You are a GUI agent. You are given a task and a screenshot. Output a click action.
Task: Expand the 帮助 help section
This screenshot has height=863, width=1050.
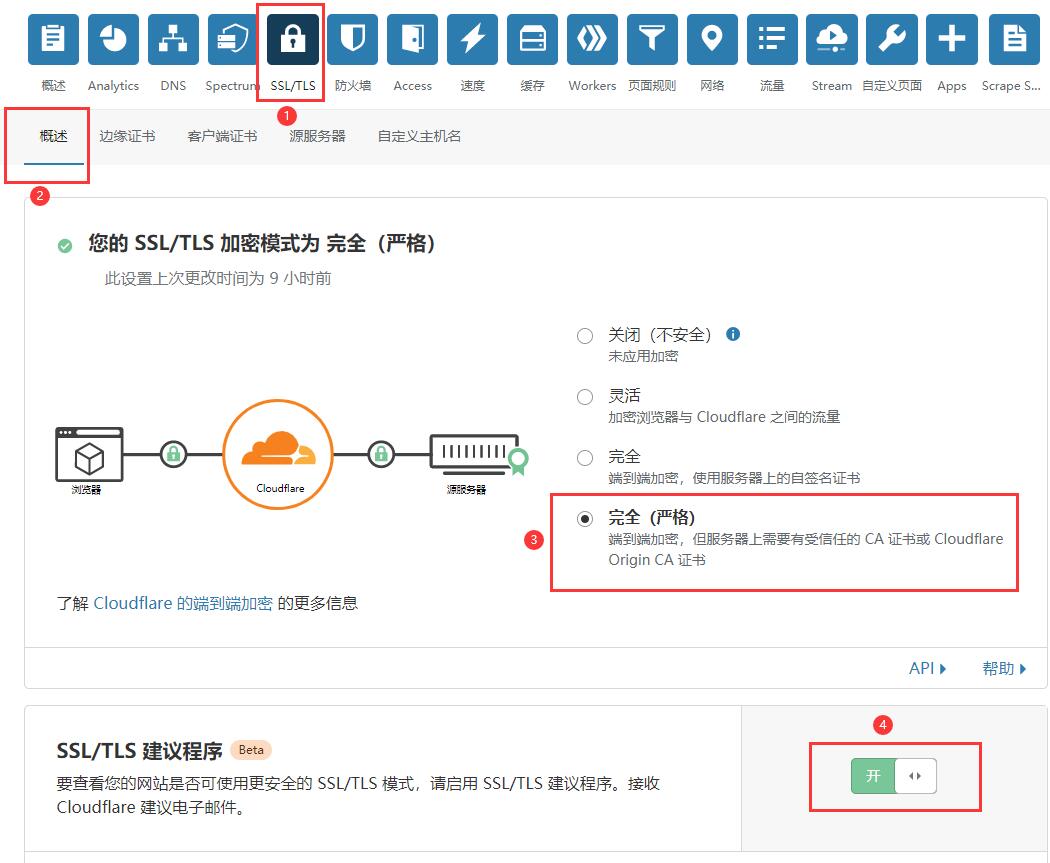pyautogui.click(x=1004, y=668)
